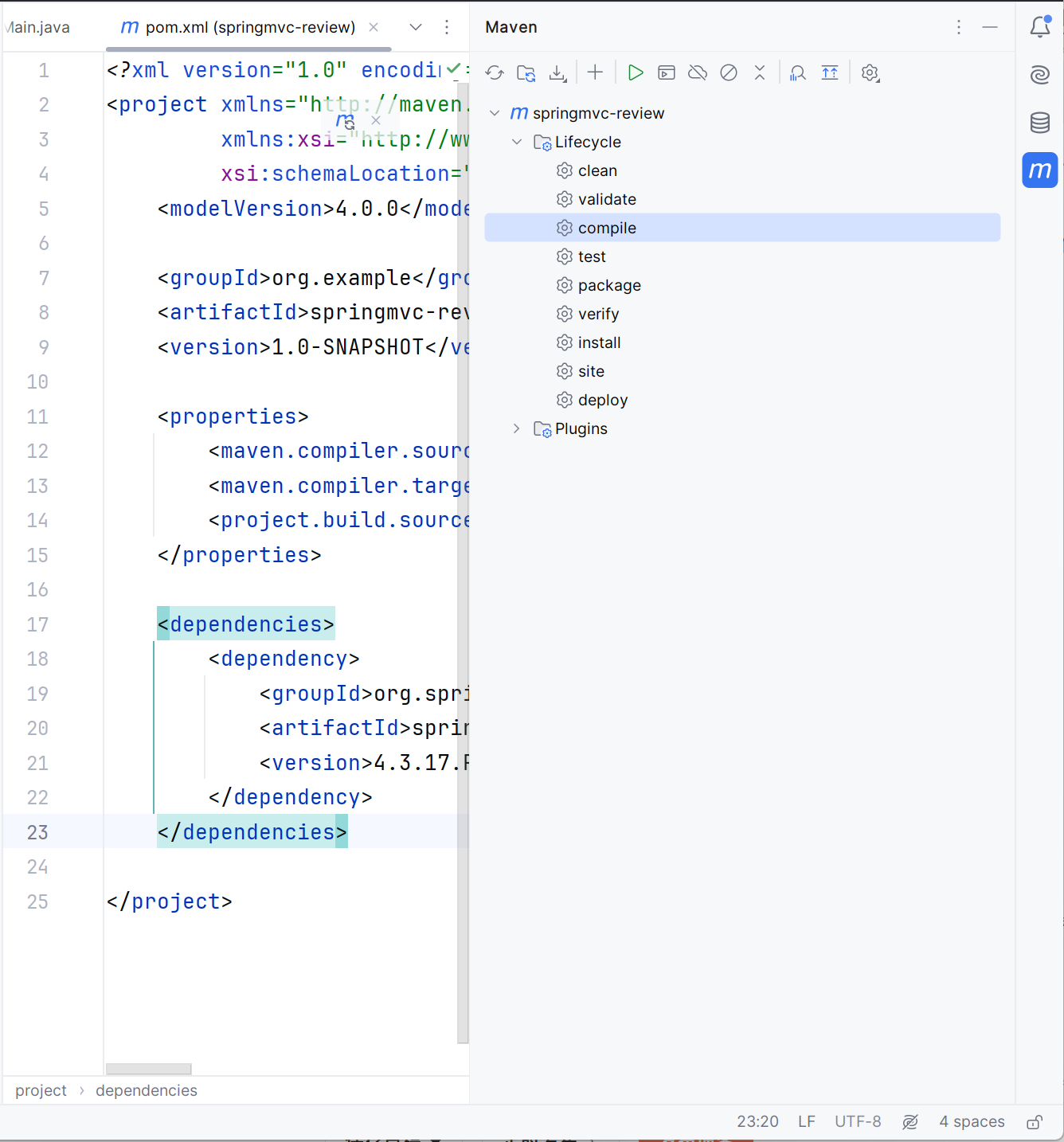The image size is (1064, 1142).
Task: Open the Database tool window icon
Action: tap(1040, 123)
